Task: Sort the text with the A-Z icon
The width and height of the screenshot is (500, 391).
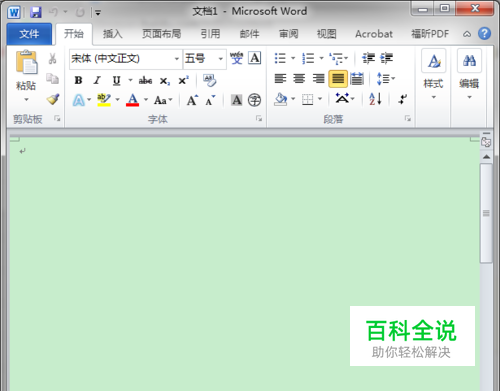Action: point(375,99)
